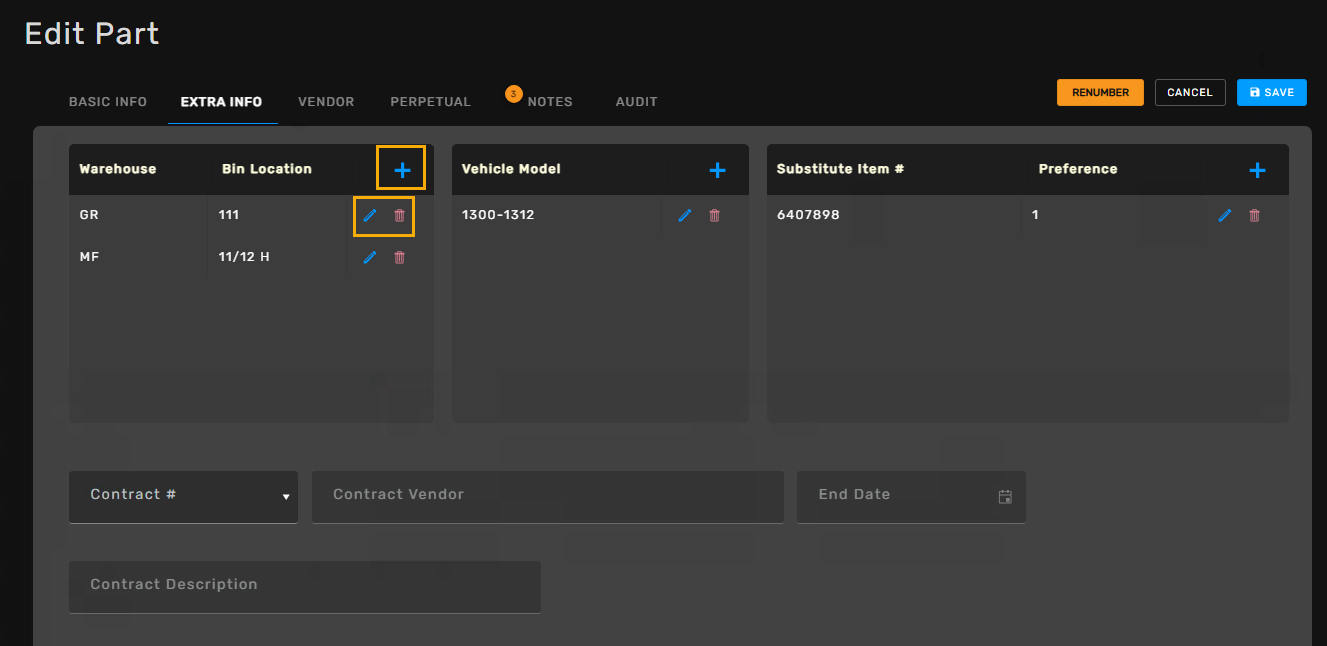1327x646 pixels.
Task: Click the Renumber button
Action: (x=1100, y=92)
